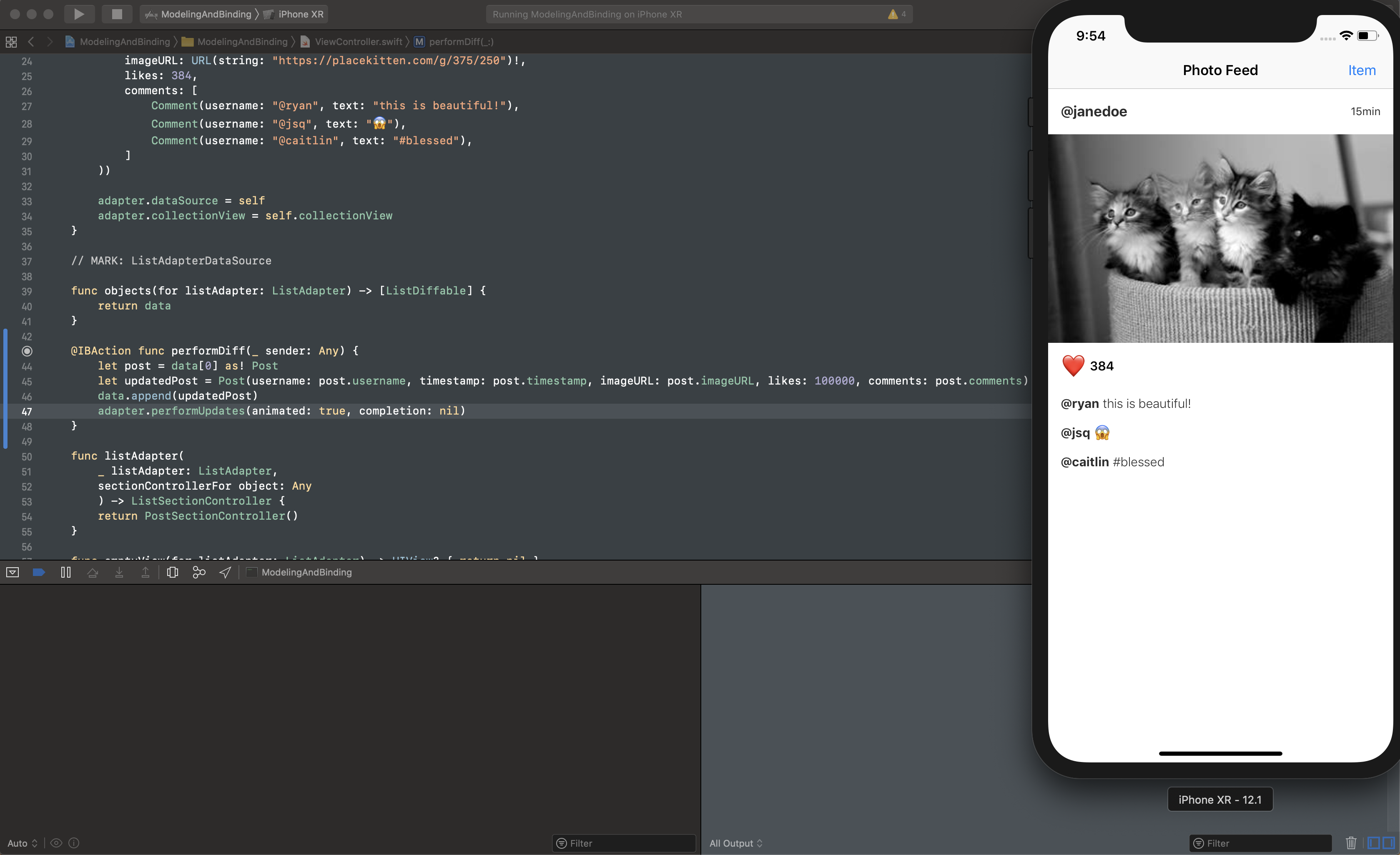The height and width of the screenshot is (855, 1400).
Task: Click the step into debug icon
Action: pyautogui.click(x=119, y=573)
